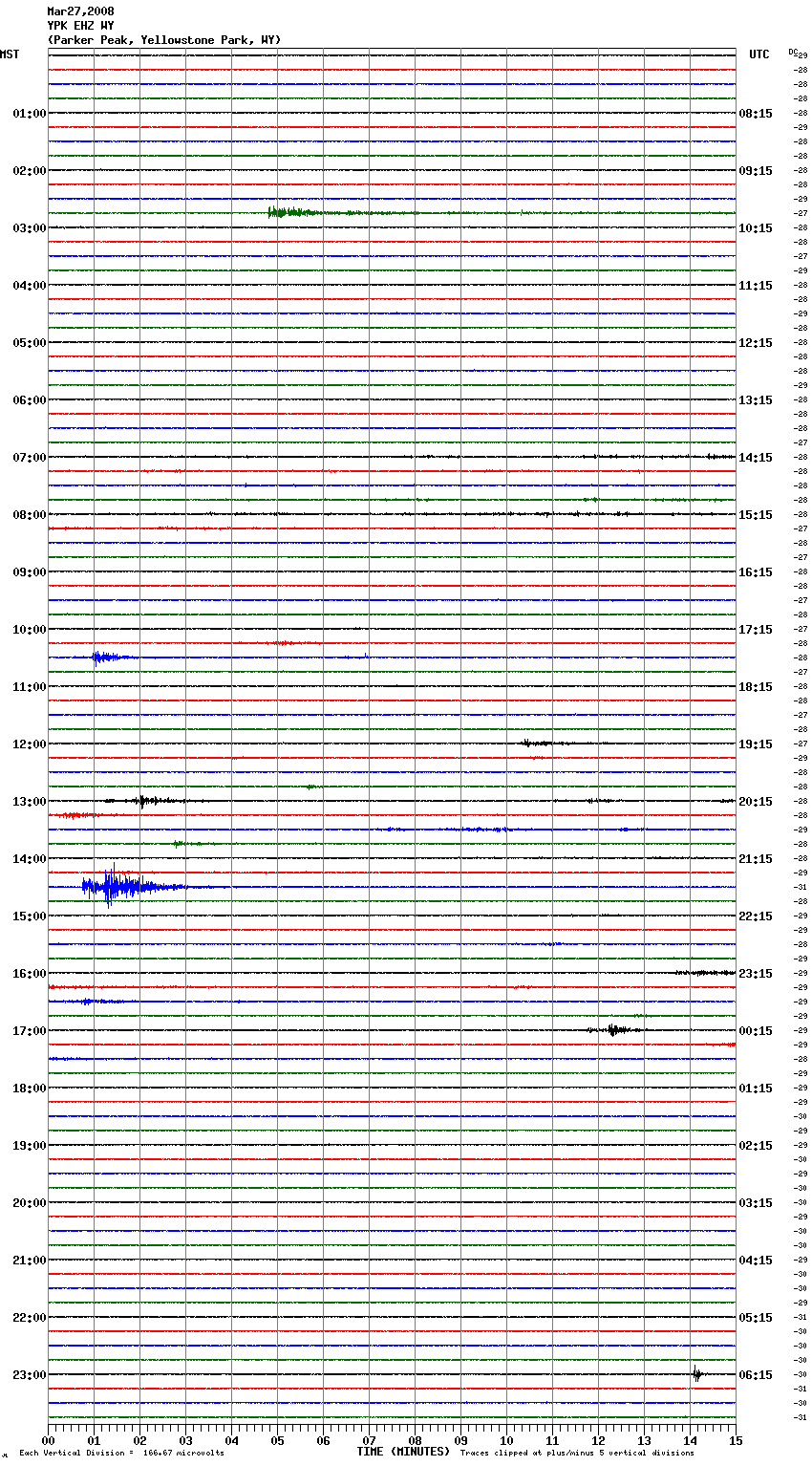Screen dimensions: 812x1466
Task: Click minute 13 on the bottom axis
Action: click(644, 1440)
